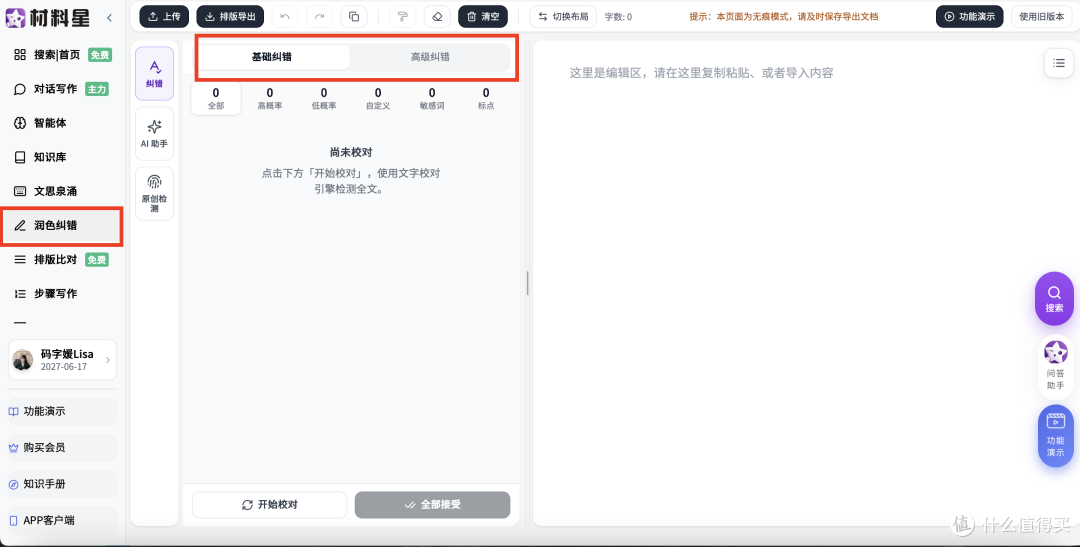Open the 原创检测 fingerprint tool
1080x547 pixels.
pos(154,194)
